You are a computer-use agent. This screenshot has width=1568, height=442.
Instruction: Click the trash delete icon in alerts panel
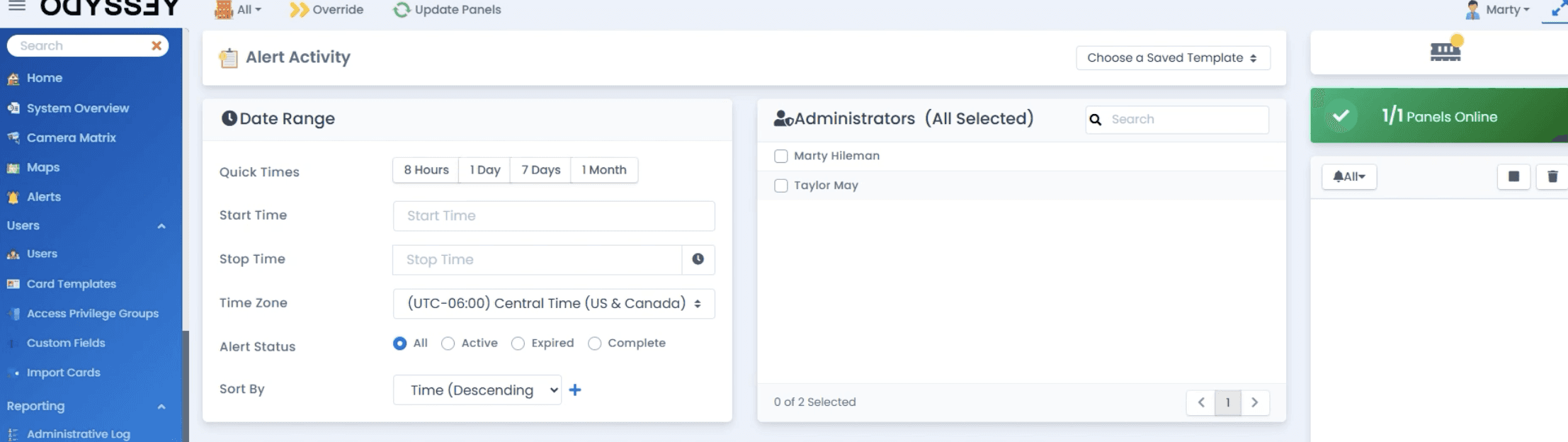(1552, 176)
